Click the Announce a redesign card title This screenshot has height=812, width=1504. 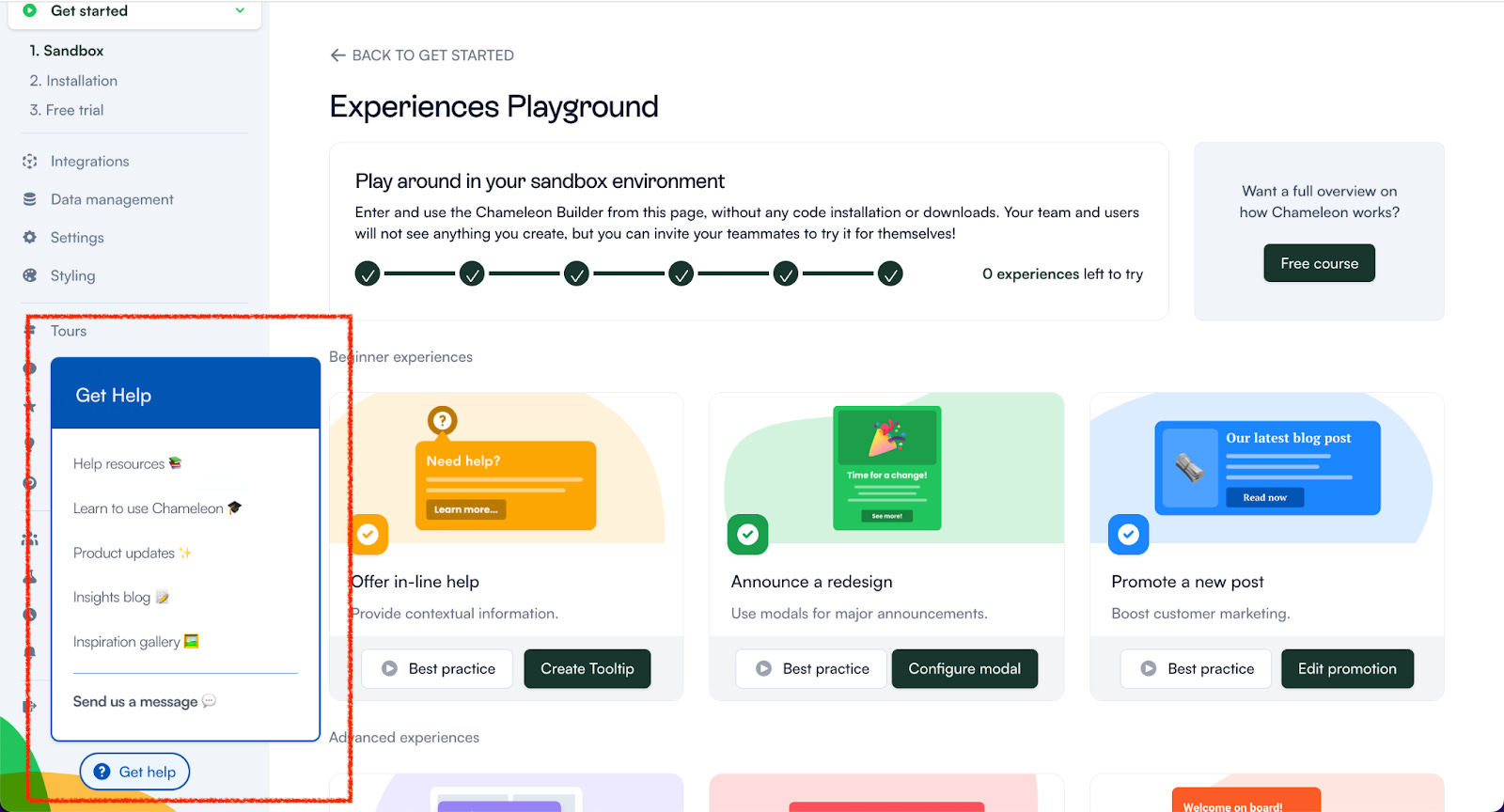[x=812, y=582]
